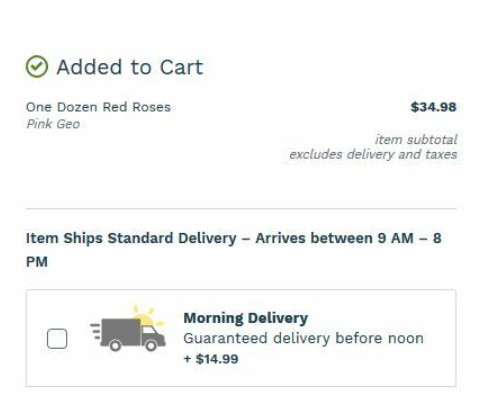Click the Pink Geo variant label
The width and height of the screenshot is (504, 418).
click(53, 124)
